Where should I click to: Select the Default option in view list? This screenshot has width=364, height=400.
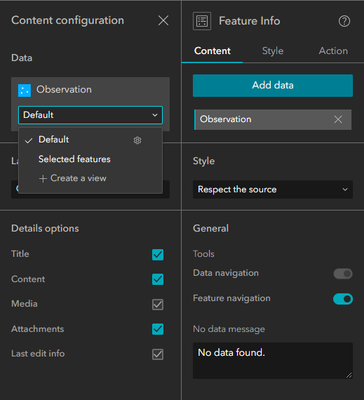point(90,140)
